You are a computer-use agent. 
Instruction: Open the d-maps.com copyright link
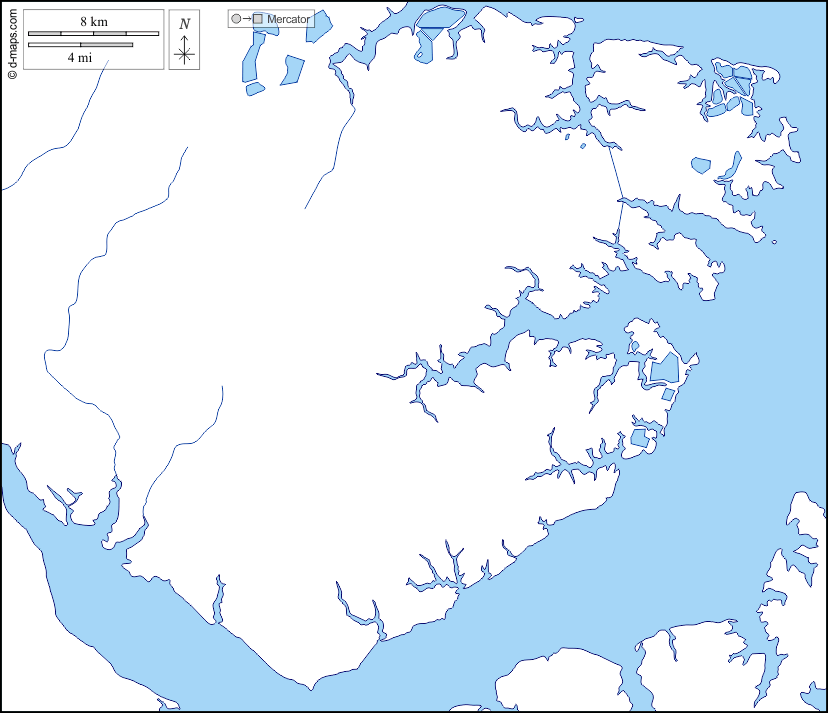(12, 40)
